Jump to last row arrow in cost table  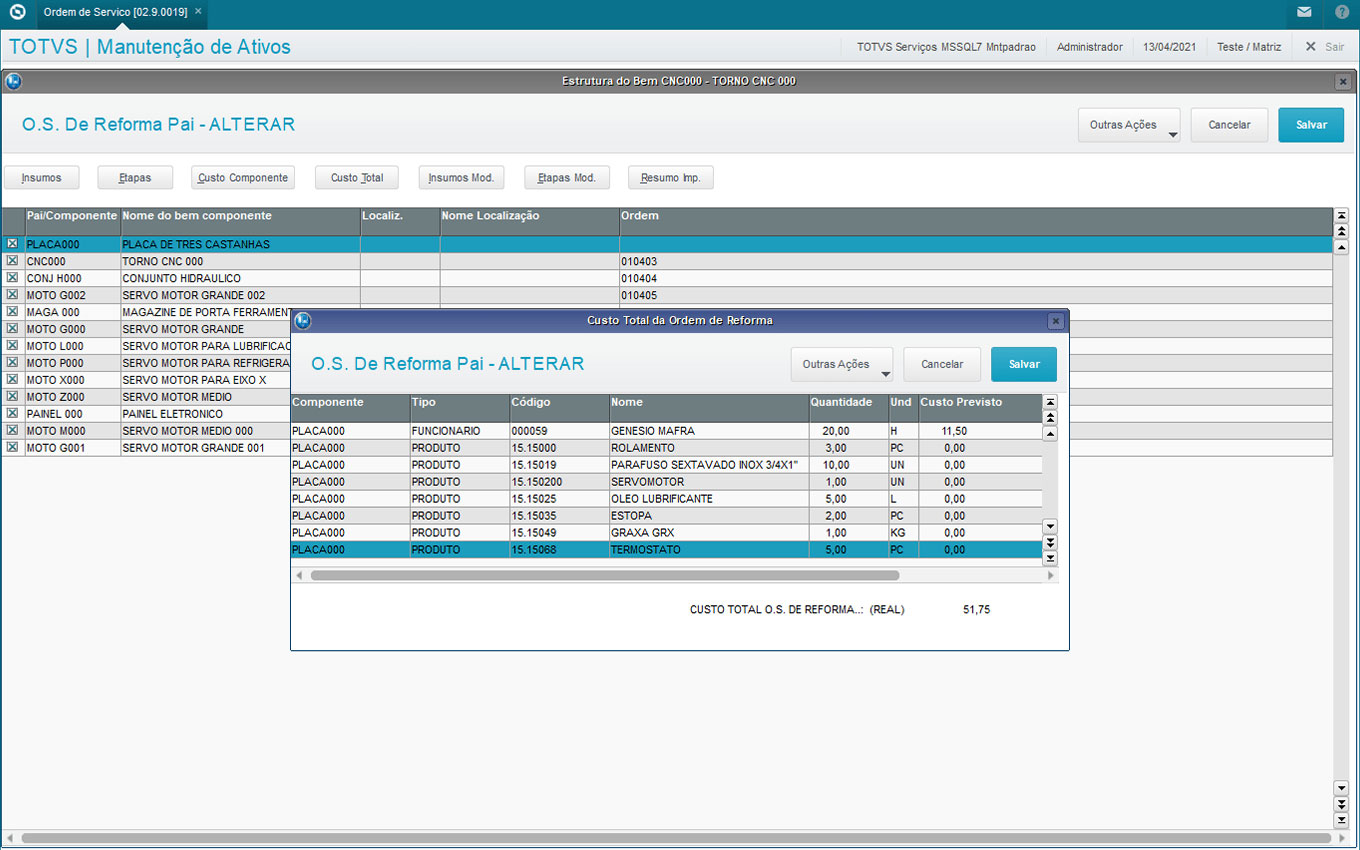pos(1050,558)
